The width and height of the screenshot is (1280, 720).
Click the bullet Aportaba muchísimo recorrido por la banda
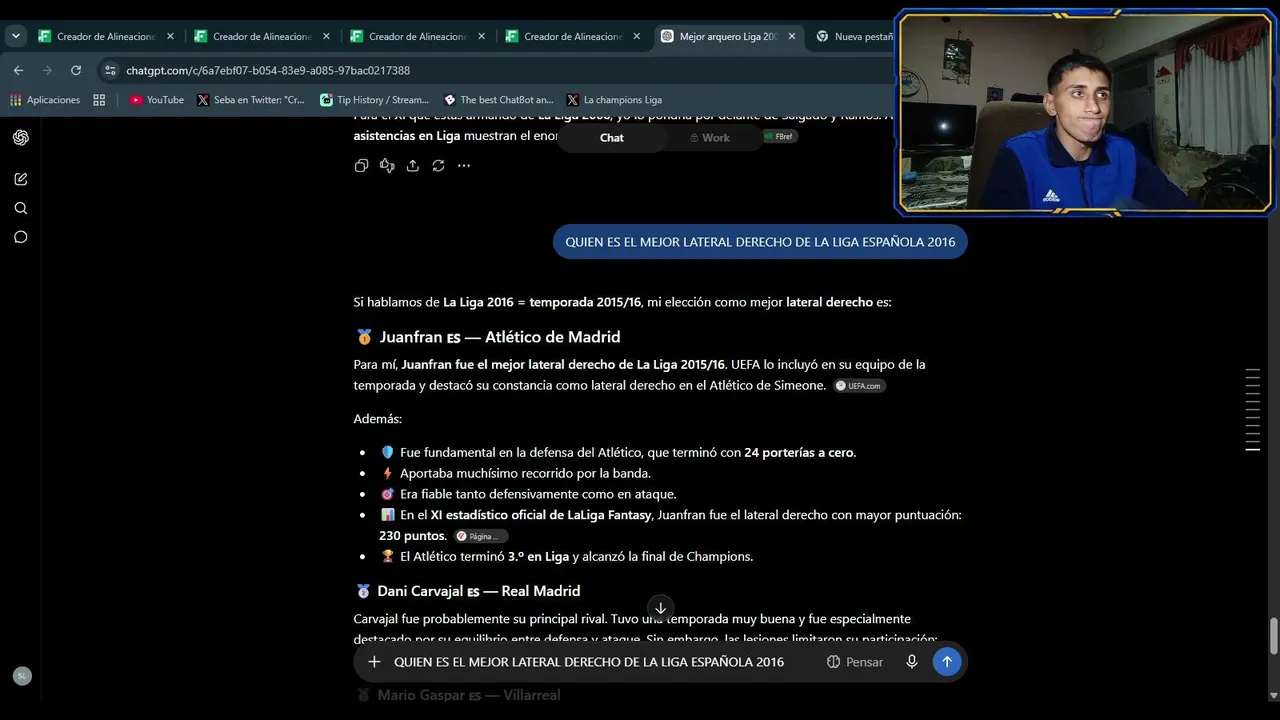tap(515, 473)
